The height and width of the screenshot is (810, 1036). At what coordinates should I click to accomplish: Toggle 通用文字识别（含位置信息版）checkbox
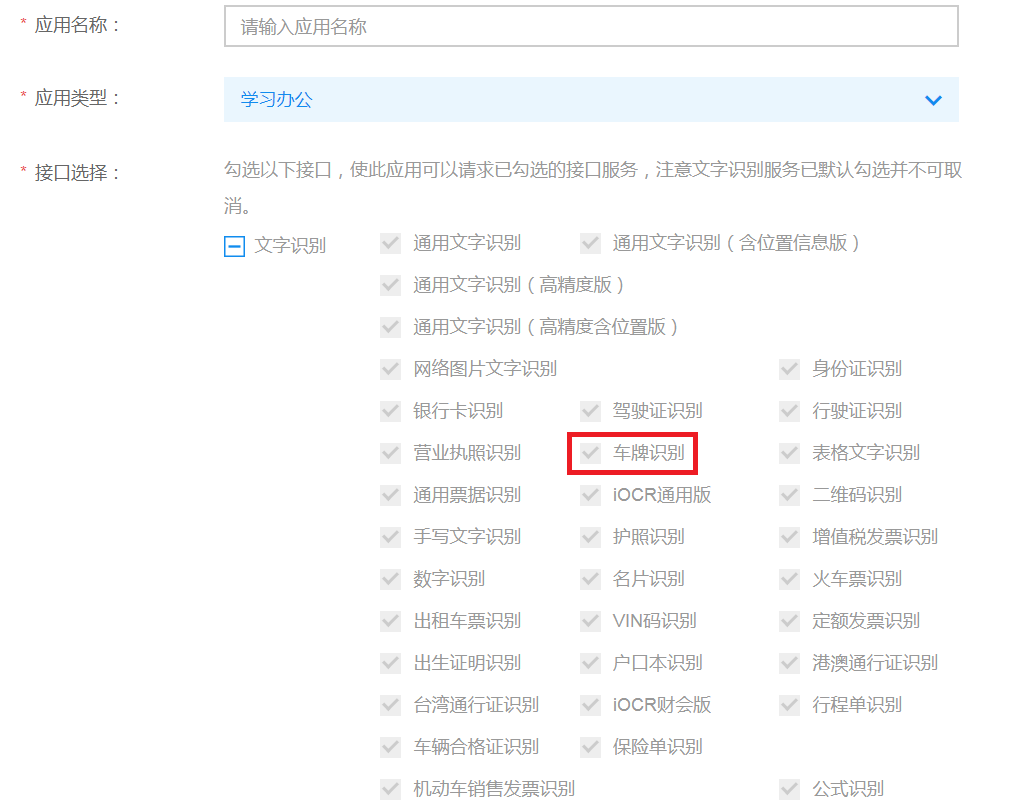[x=590, y=243]
